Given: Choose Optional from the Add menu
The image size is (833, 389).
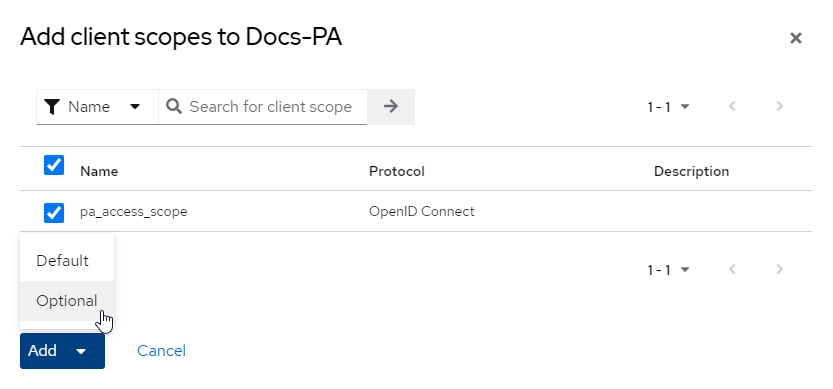Looking at the screenshot, I should (67, 301).
